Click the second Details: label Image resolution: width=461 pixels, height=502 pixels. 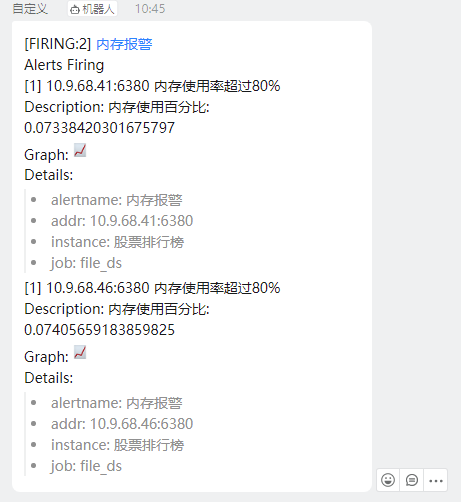pos(49,378)
